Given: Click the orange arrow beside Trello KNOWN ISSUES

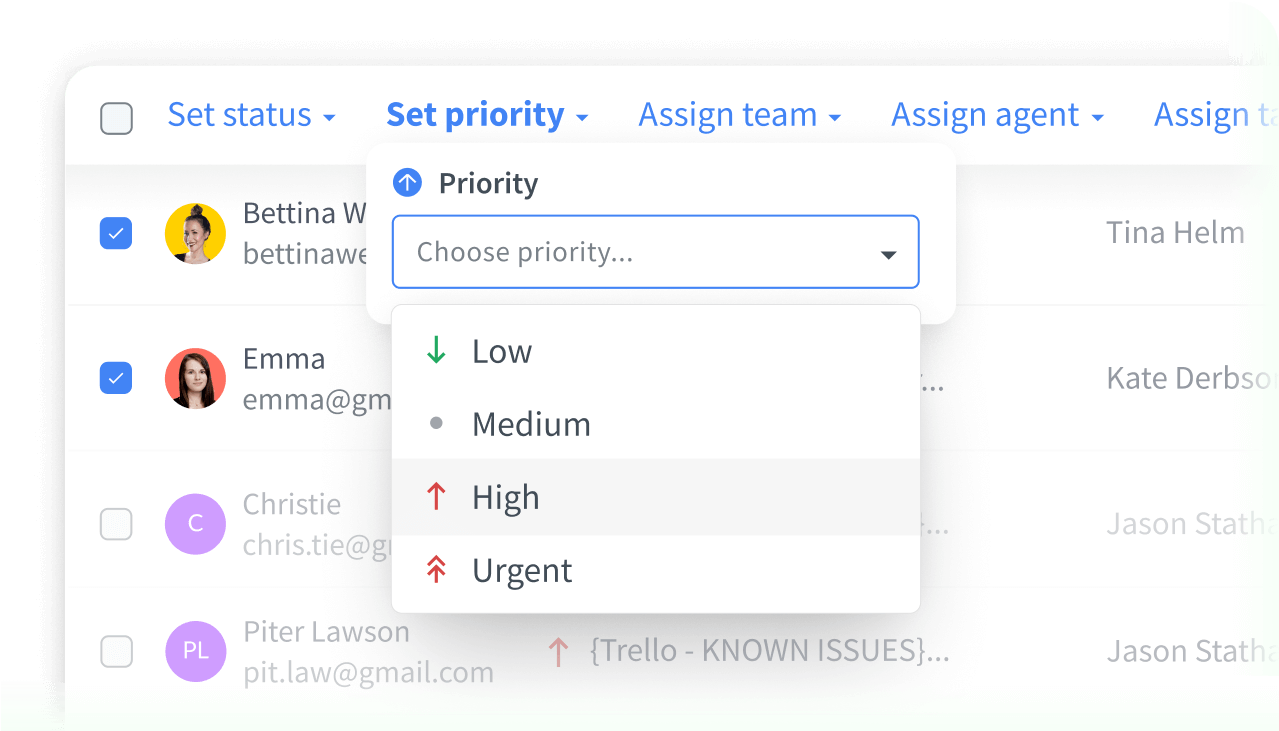Looking at the screenshot, I should pos(557,651).
